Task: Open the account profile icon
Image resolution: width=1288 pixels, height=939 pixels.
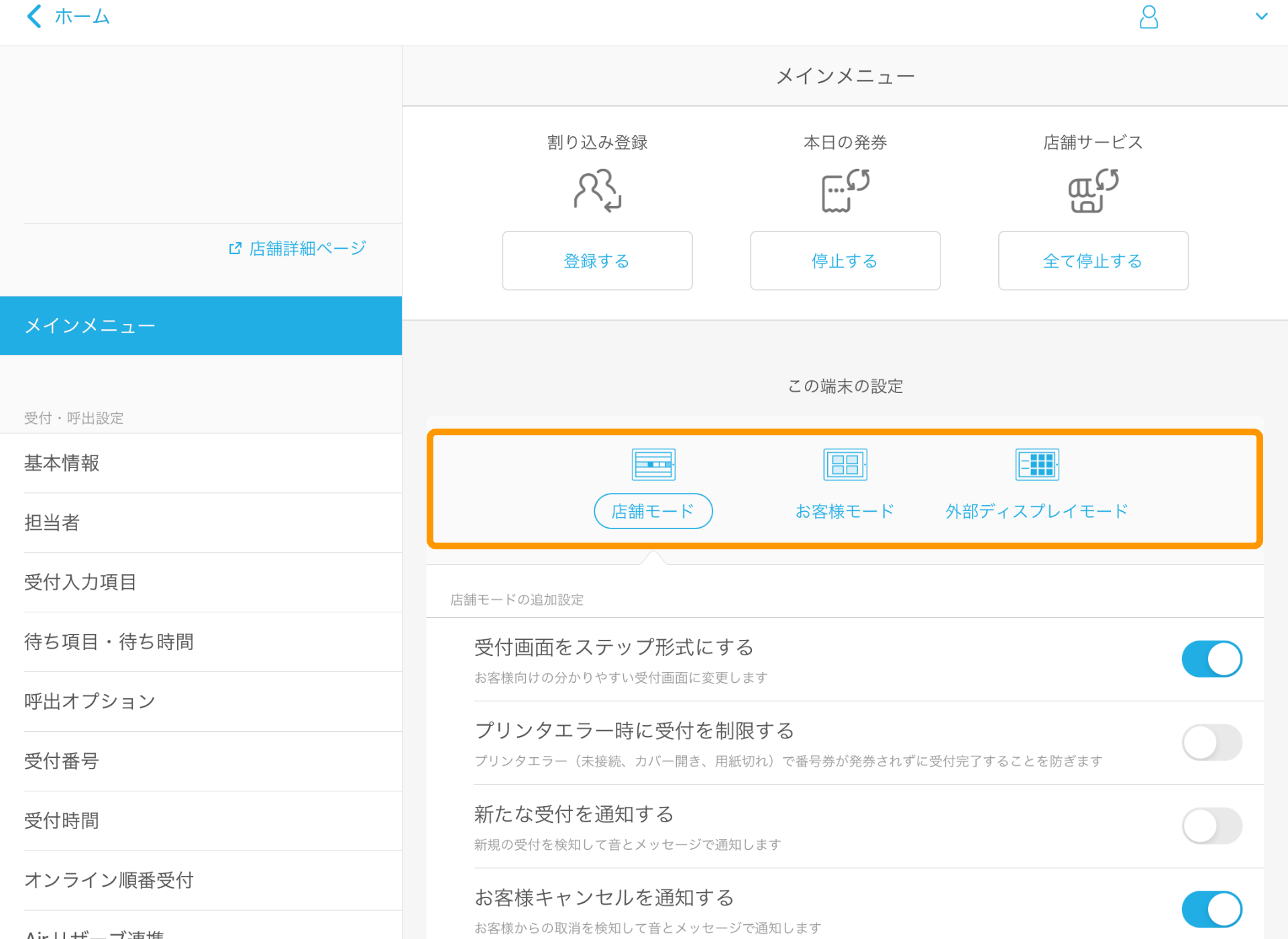Action: pos(1148,17)
